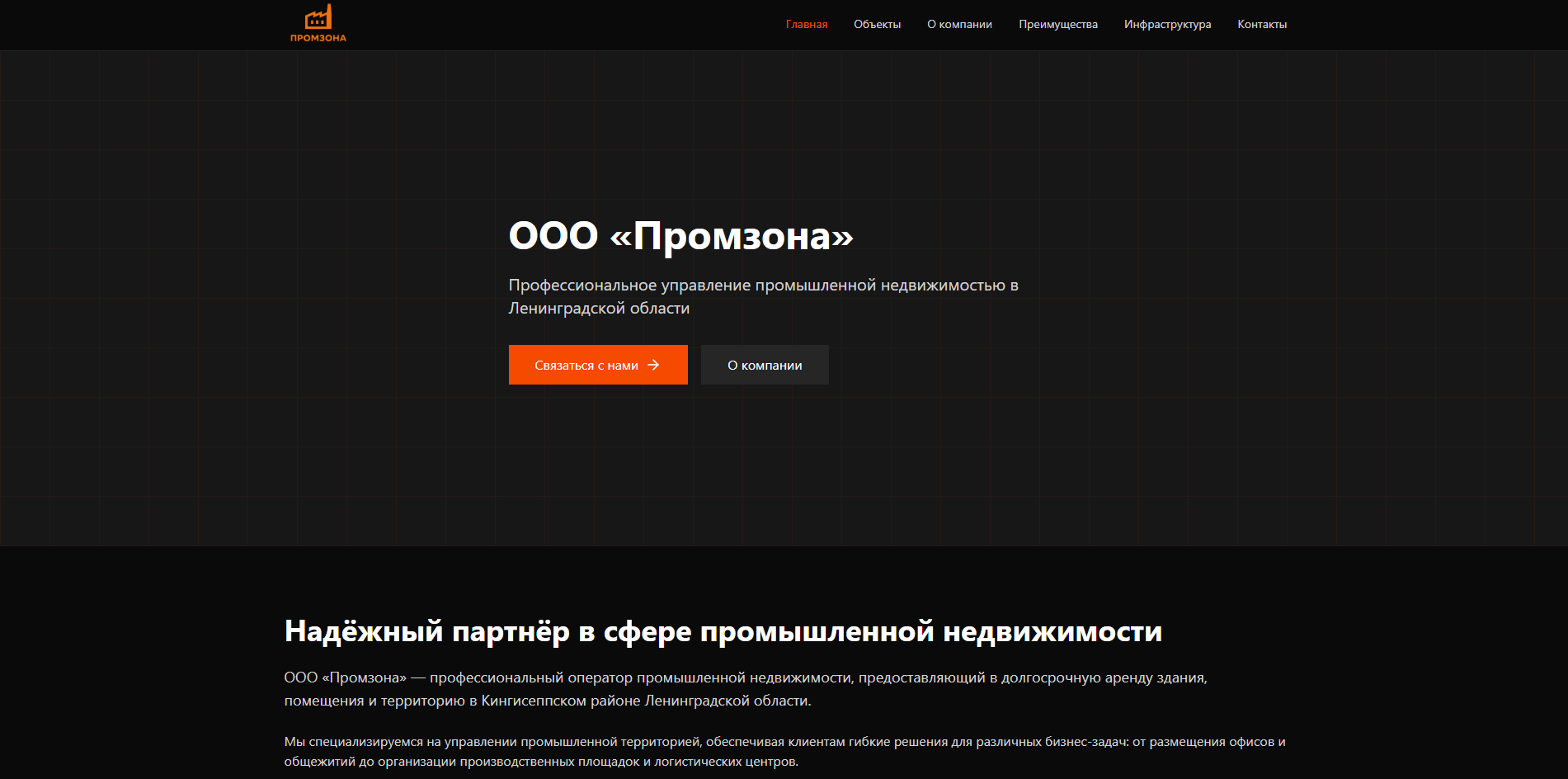Open the Объекты section from the navigation
1568x779 pixels.
tap(877, 24)
